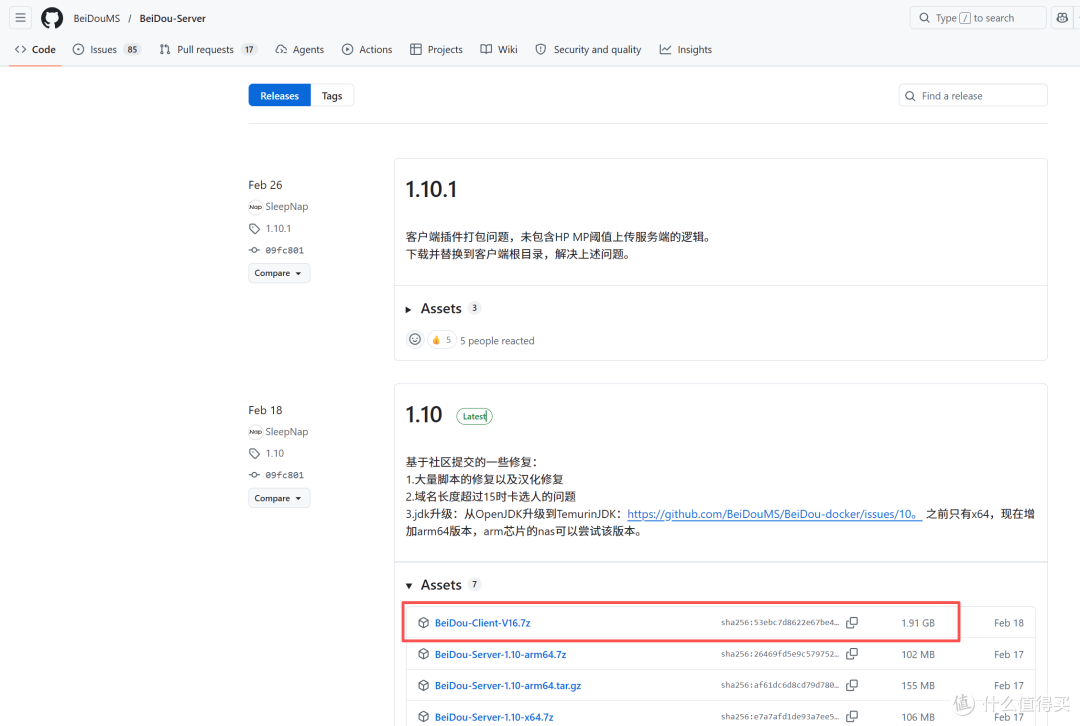Click the Latest badge
The image size is (1080, 726).
[x=475, y=416]
